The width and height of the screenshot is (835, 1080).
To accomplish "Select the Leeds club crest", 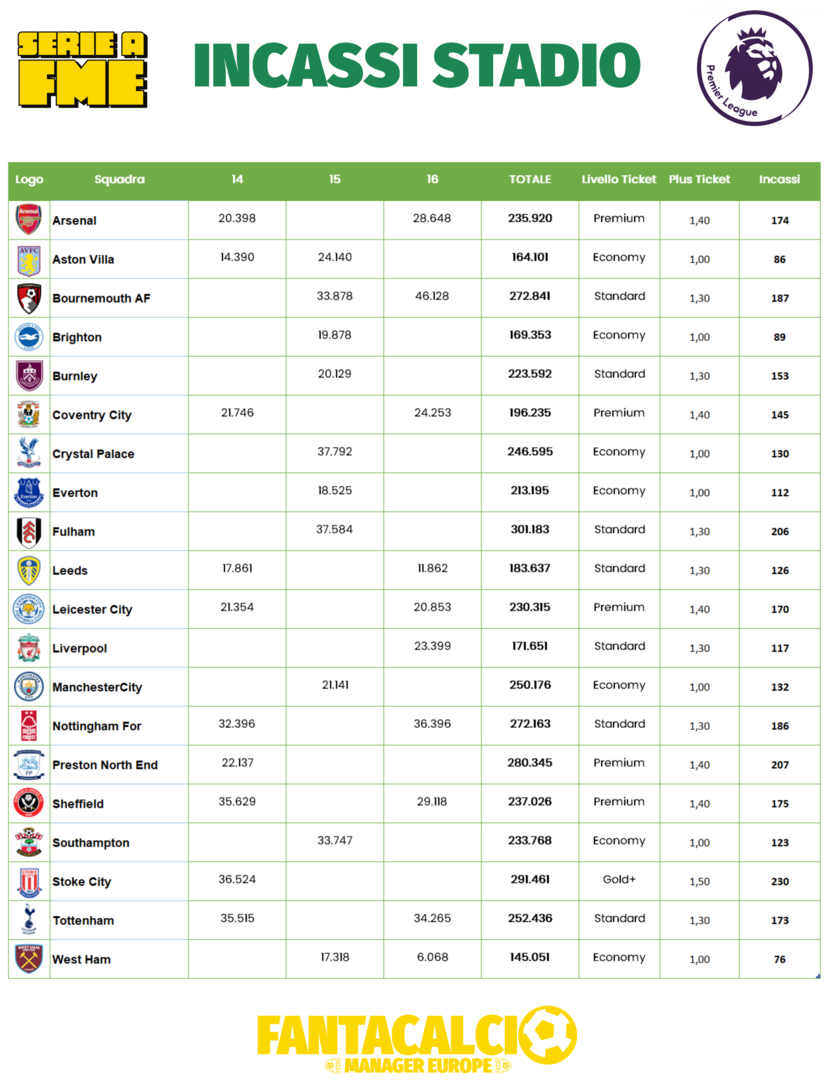I will [29, 570].
